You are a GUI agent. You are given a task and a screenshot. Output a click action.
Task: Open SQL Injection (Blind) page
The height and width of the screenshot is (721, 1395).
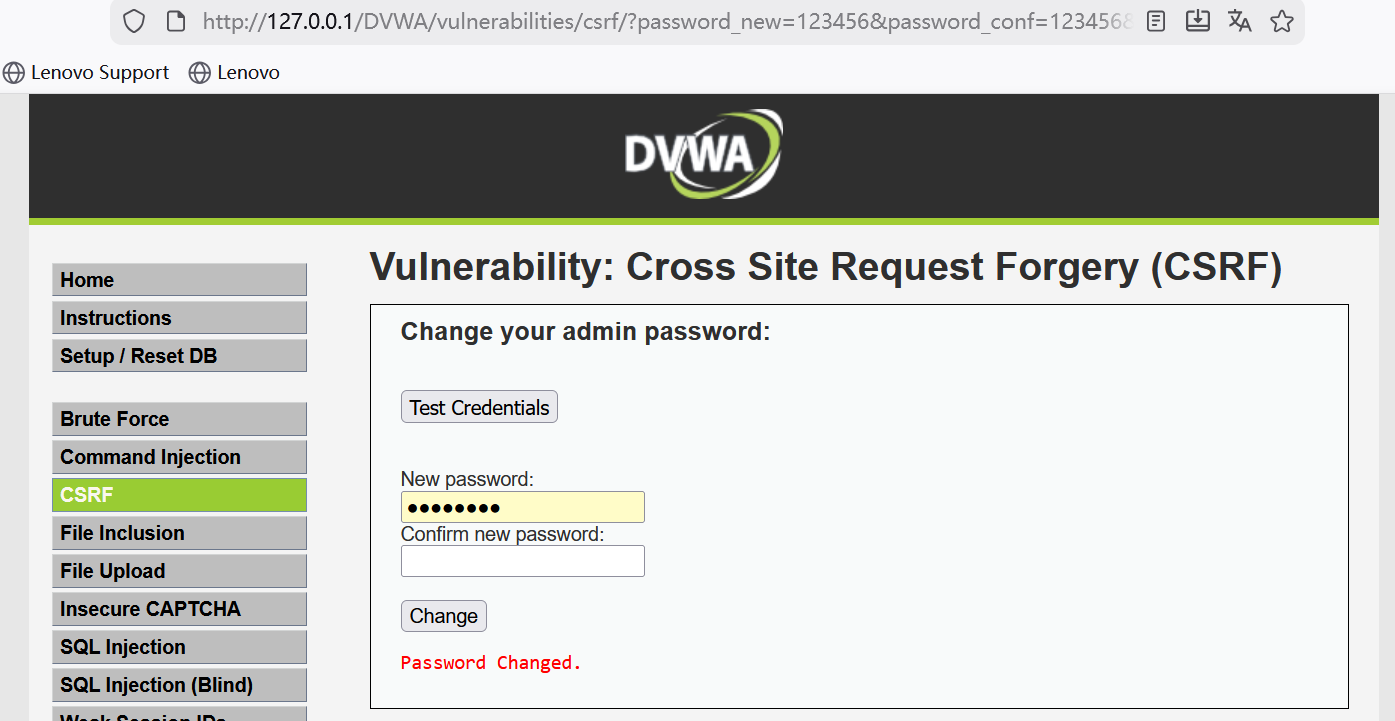[179, 685]
